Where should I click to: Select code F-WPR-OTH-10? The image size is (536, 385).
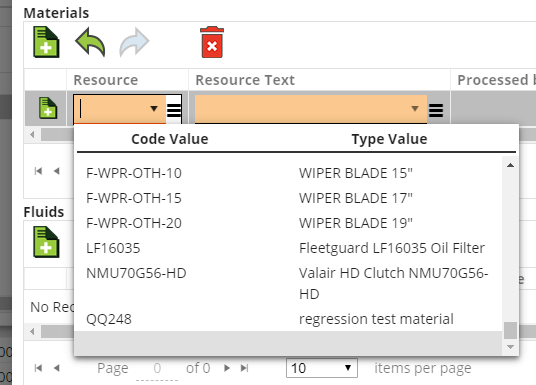click(134, 173)
